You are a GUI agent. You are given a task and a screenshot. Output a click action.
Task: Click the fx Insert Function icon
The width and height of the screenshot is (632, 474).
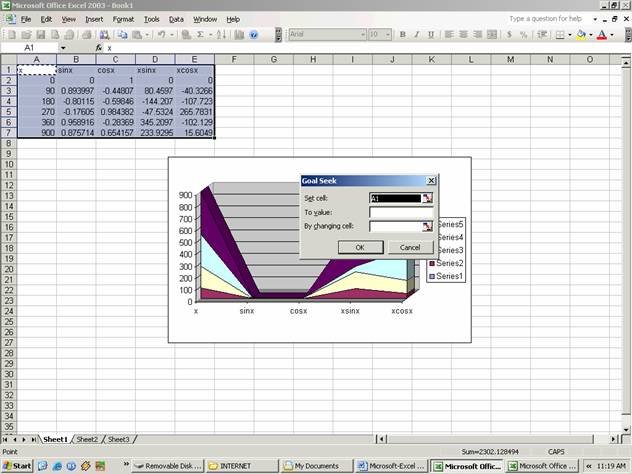99,48
